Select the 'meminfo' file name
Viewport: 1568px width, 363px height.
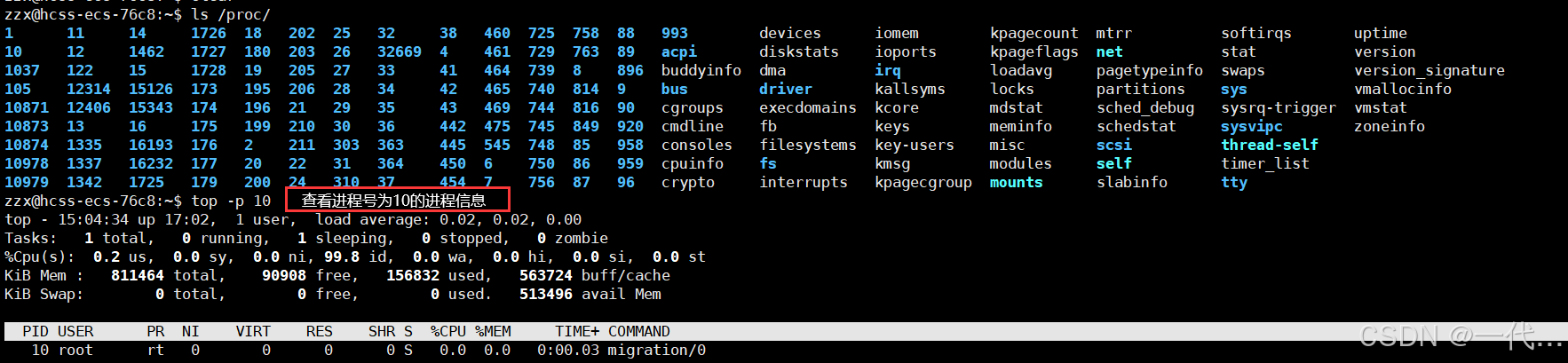pos(1021,127)
